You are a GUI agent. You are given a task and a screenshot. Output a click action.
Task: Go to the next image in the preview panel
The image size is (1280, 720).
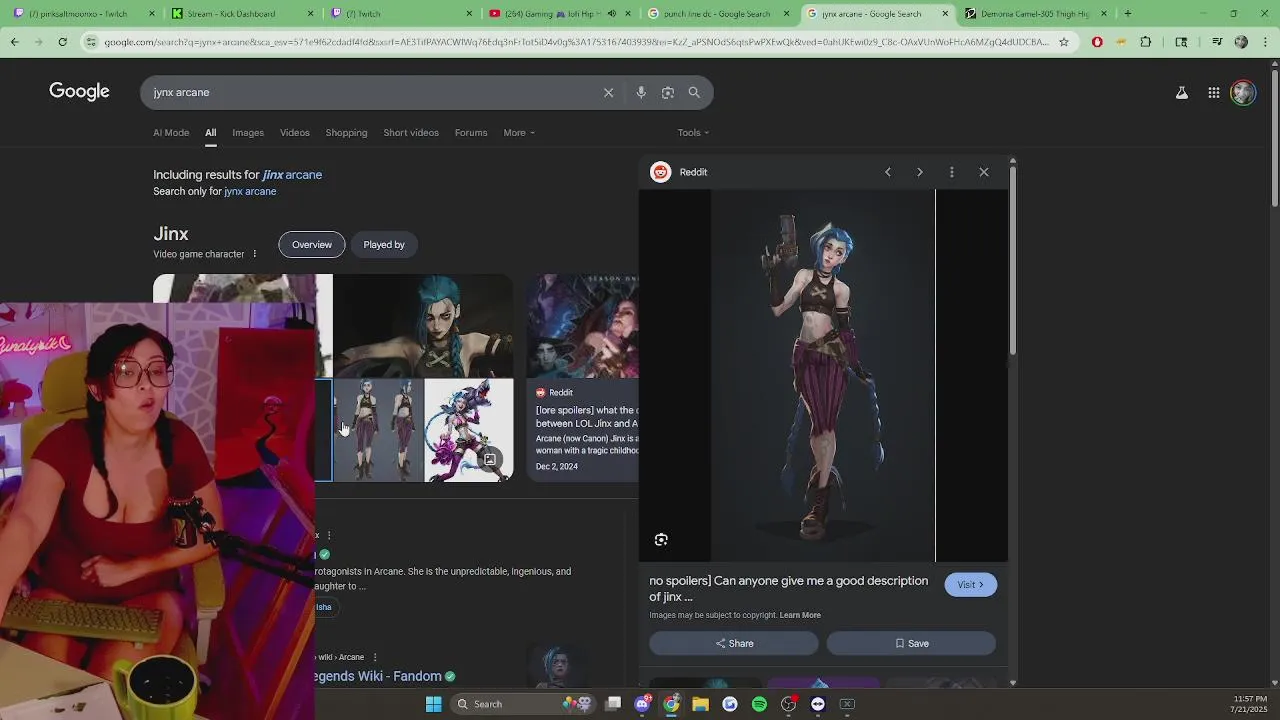(920, 172)
